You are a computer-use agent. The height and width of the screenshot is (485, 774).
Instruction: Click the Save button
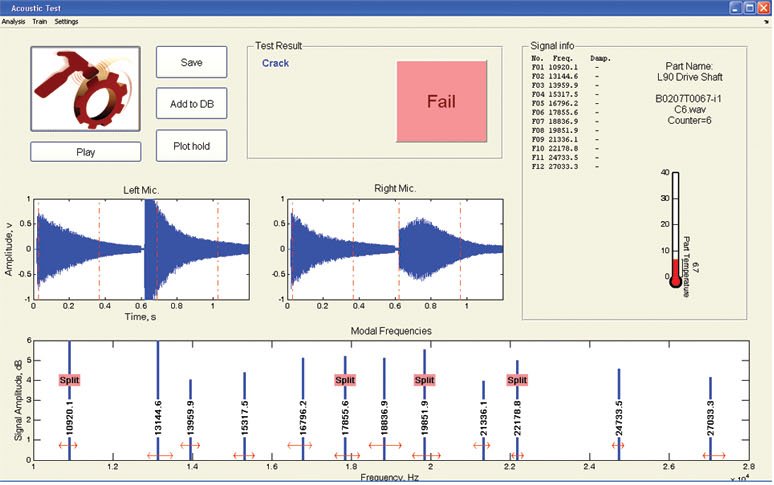pos(191,62)
